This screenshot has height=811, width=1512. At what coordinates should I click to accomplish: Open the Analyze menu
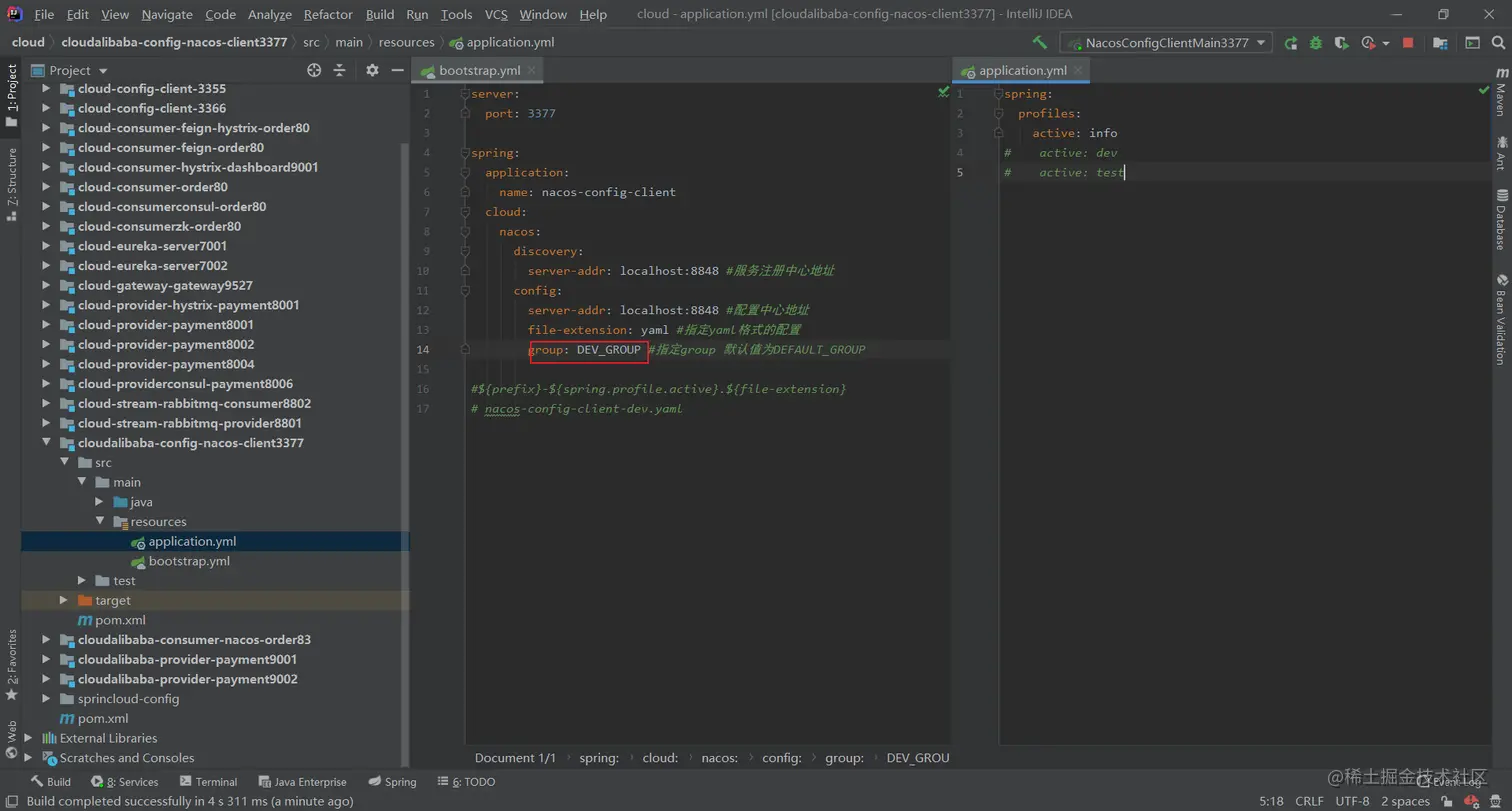[x=269, y=15]
